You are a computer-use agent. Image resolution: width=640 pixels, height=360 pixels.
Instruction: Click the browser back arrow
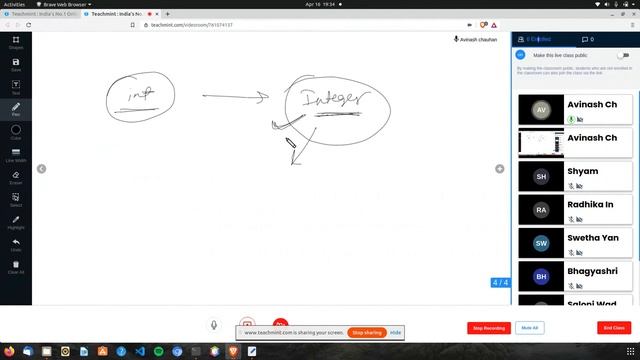click(7, 25)
